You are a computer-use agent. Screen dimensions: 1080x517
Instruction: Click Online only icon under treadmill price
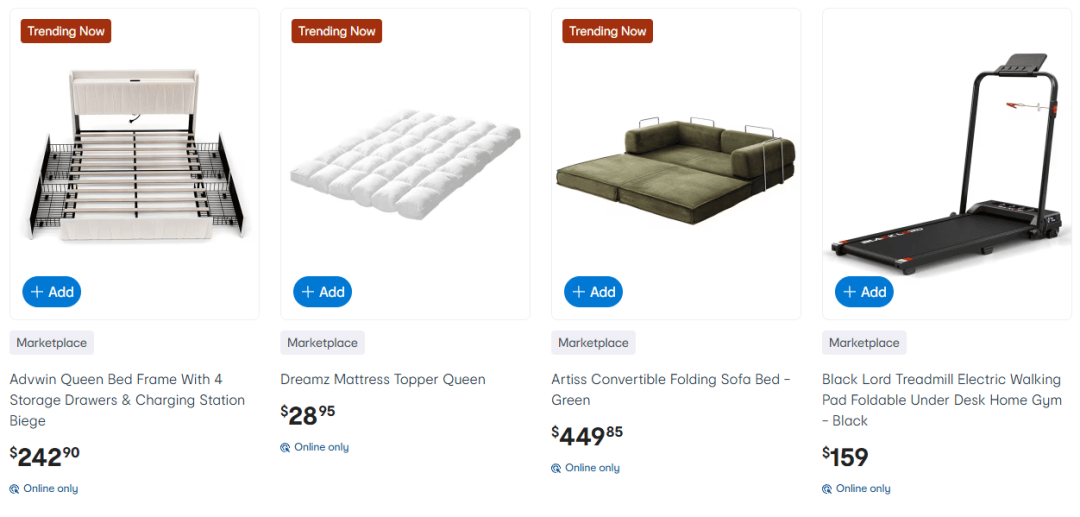click(x=827, y=489)
